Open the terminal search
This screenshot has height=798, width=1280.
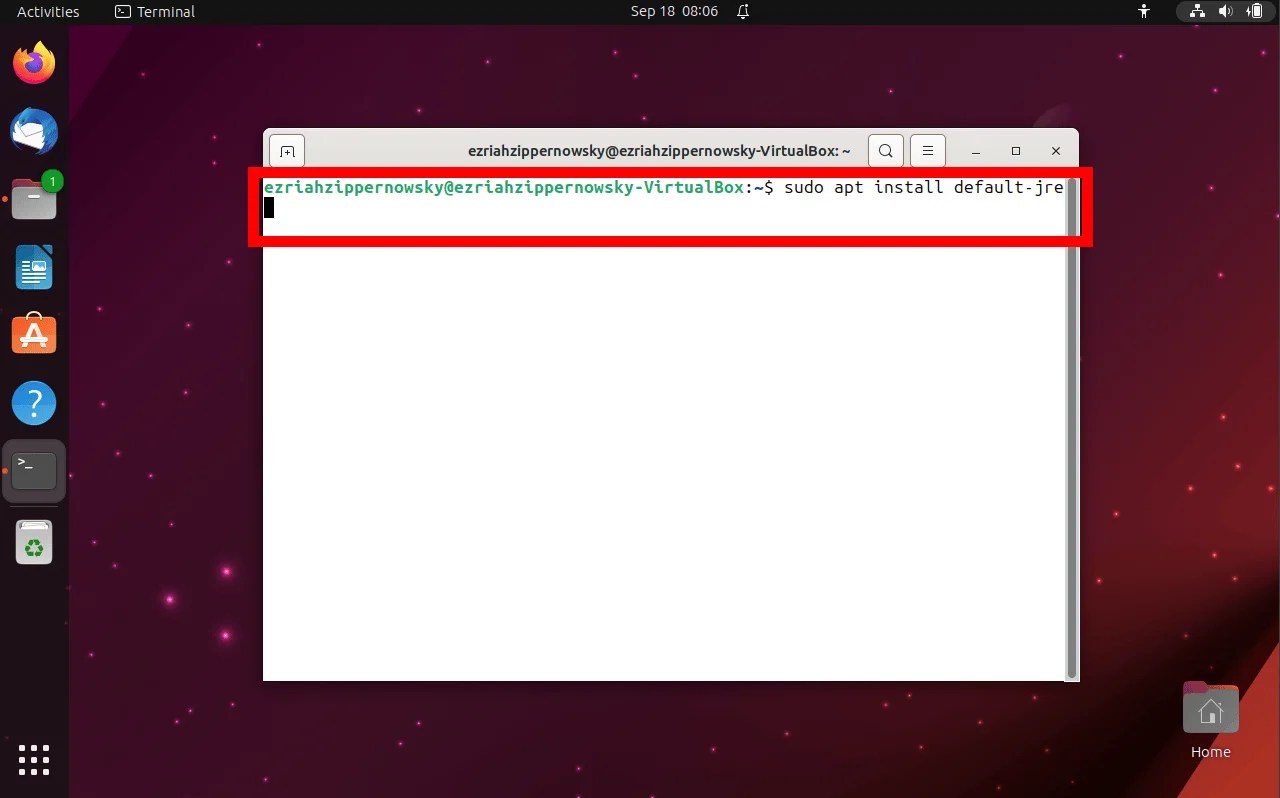pyautogui.click(x=885, y=150)
